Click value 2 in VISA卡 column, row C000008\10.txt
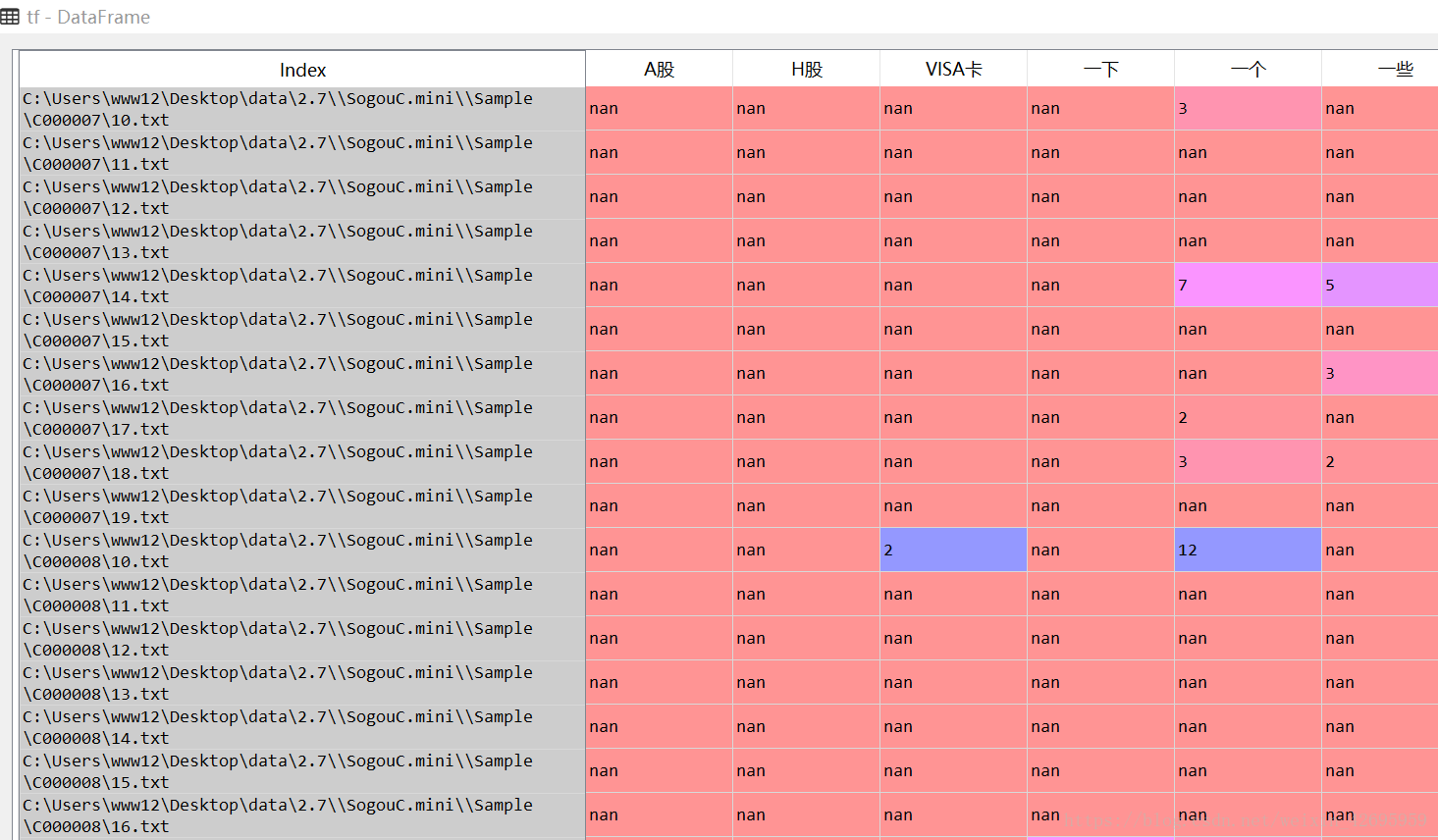Viewport: 1438px width, 840px height. [954, 551]
